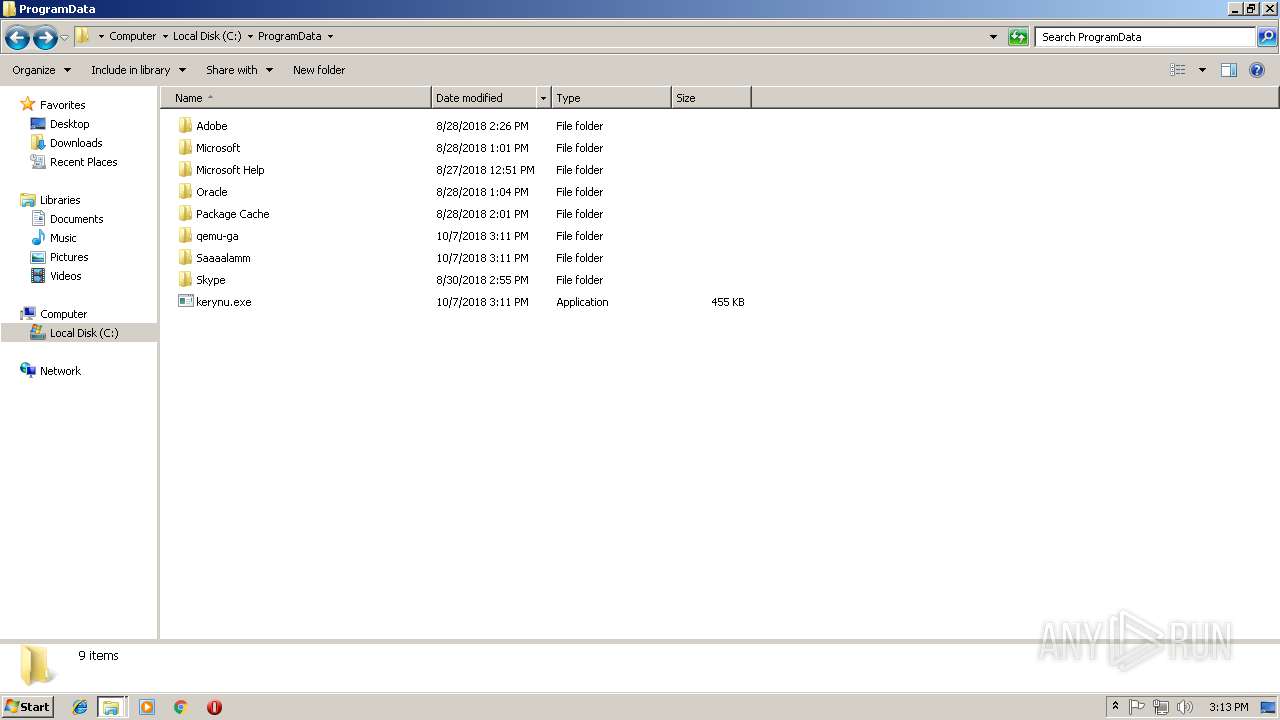Open the Start menu
Image resolution: width=1280 pixels, height=720 pixels.
click(27, 706)
